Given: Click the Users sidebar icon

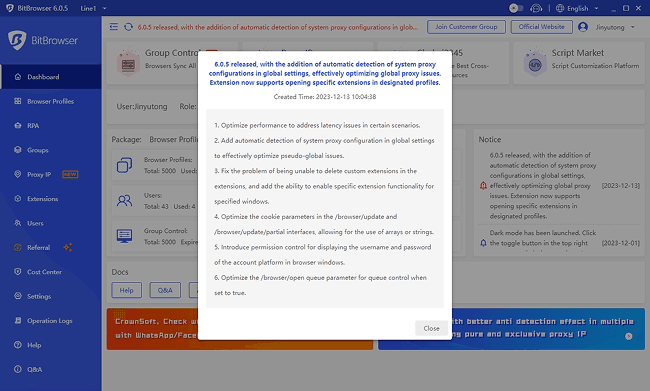Looking at the screenshot, I should click(x=17, y=223).
